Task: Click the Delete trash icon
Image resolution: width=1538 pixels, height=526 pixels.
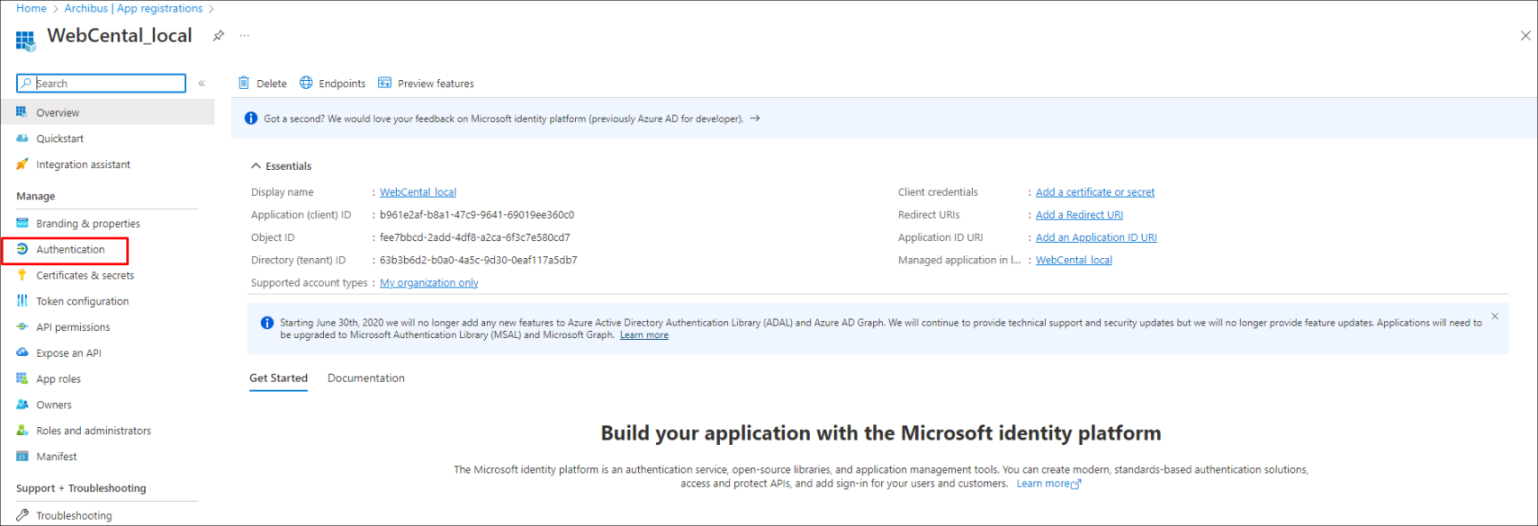Action: [243, 83]
